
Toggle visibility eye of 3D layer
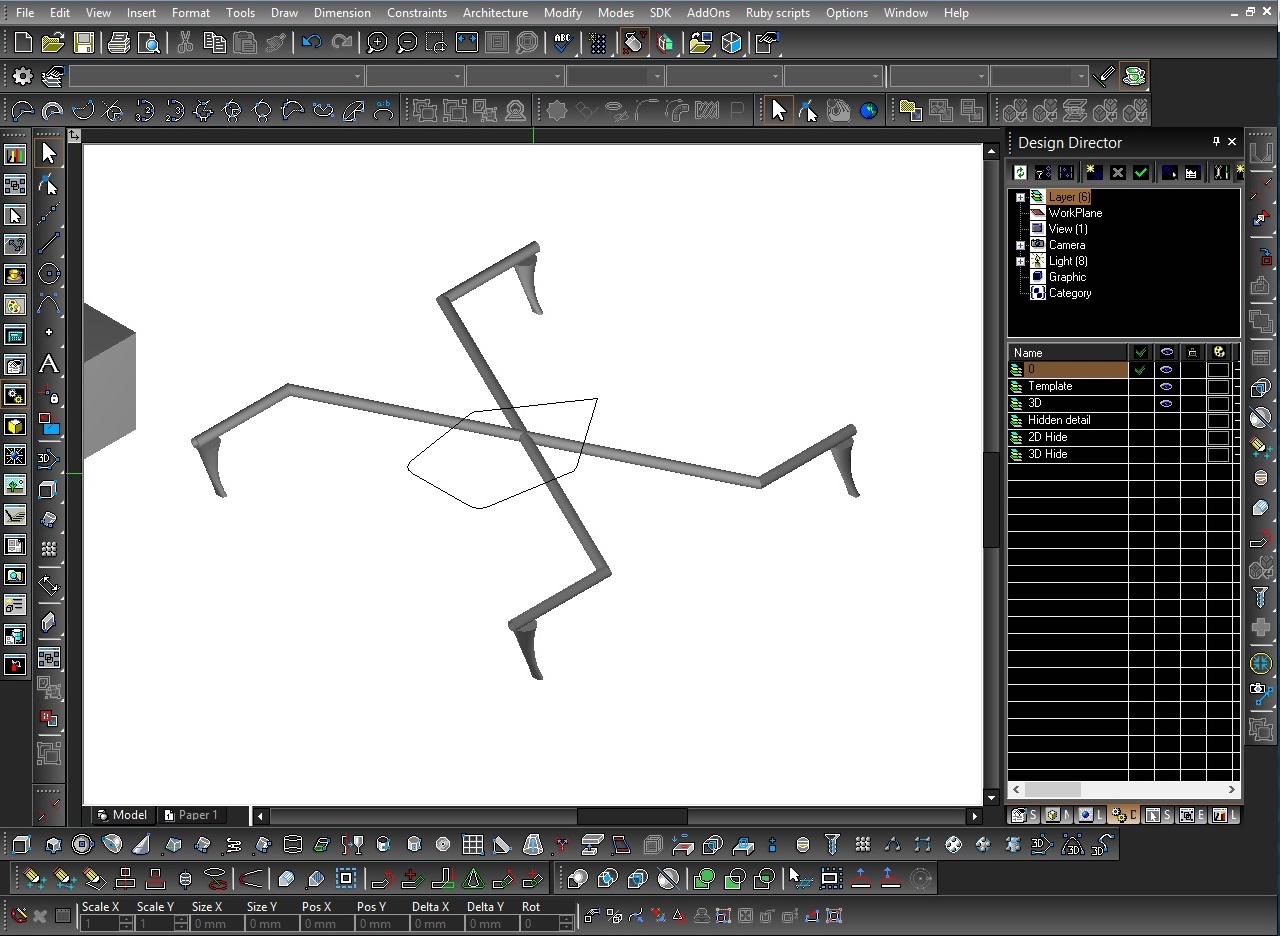pos(1166,403)
